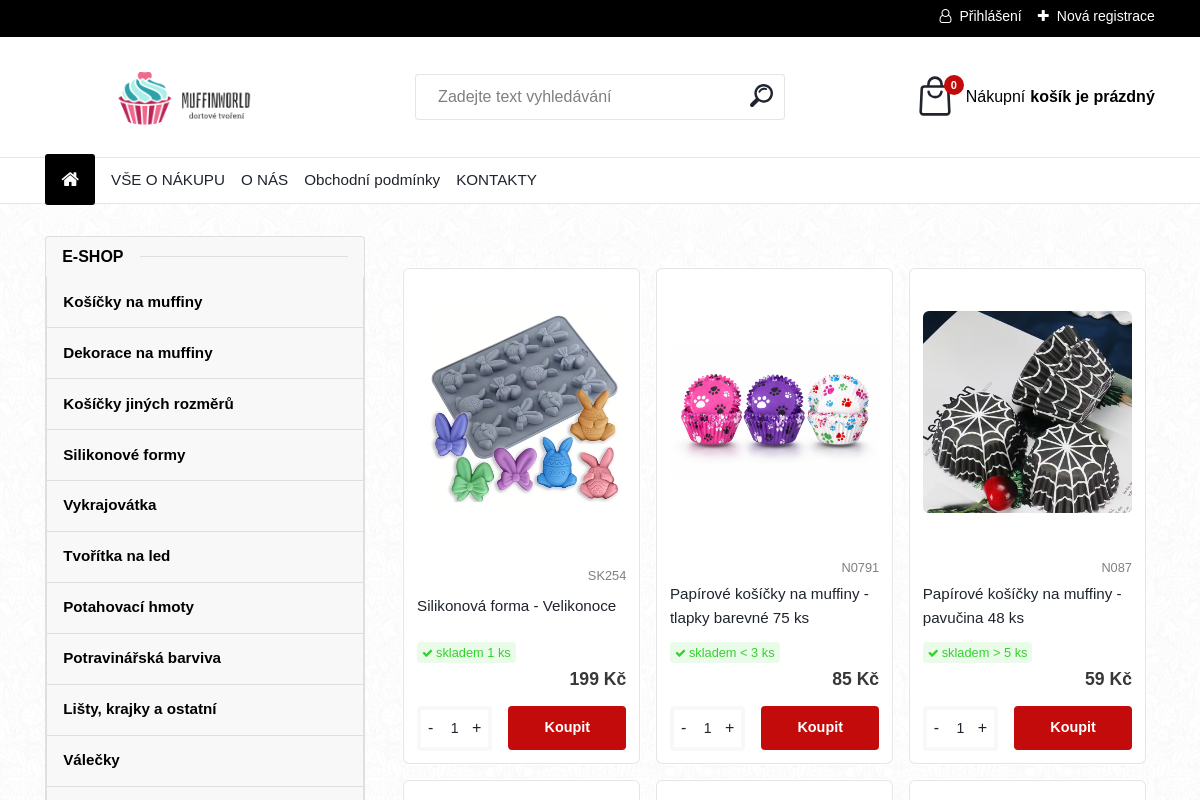Buy the Silikonová forma Velikonoce product

pyautogui.click(x=567, y=728)
